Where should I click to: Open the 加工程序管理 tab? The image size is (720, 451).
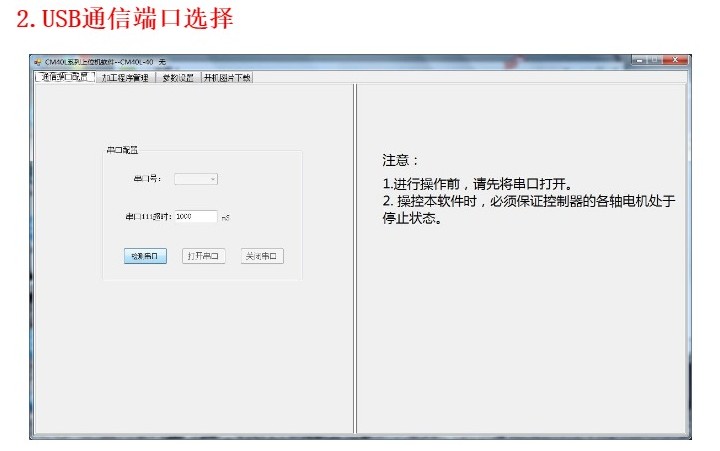pyautogui.click(x=125, y=77)
